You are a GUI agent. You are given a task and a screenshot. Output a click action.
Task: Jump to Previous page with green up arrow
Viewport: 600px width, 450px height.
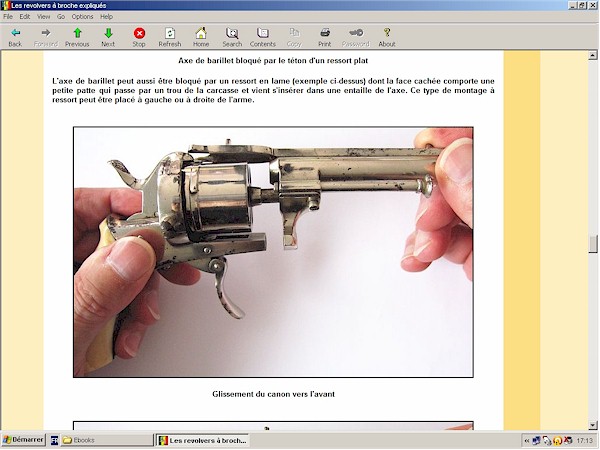click(77, 37)
